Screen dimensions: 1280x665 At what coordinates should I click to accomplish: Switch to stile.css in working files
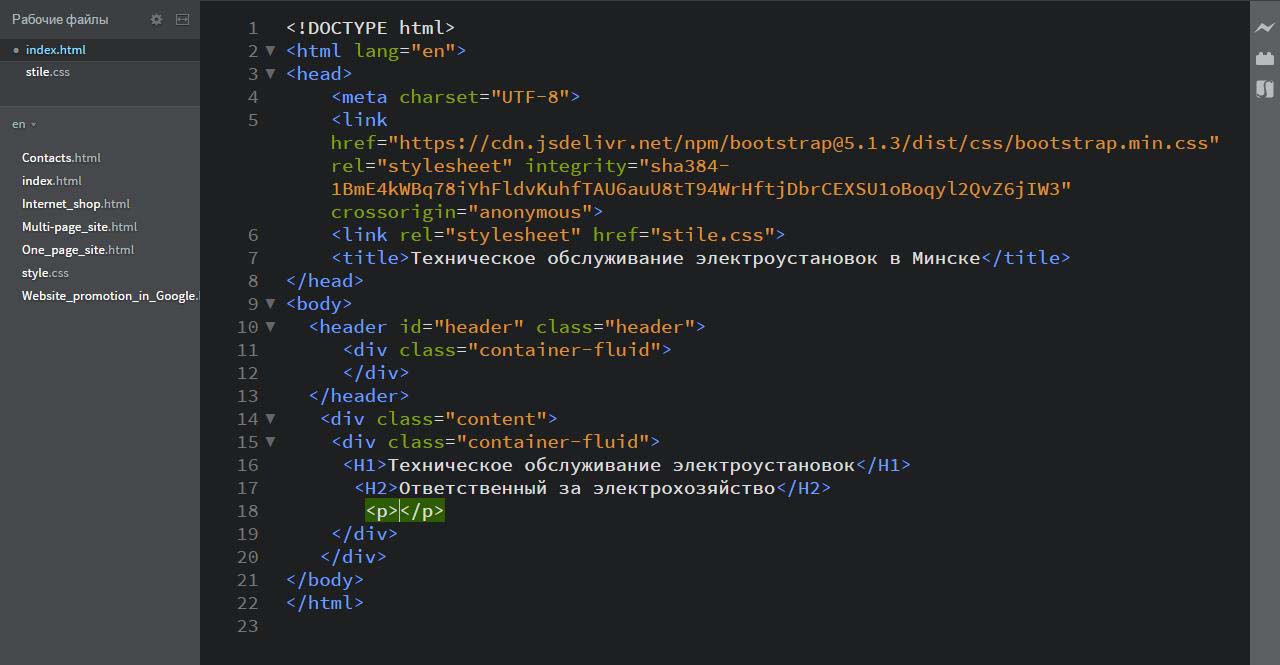click(48, 72)
